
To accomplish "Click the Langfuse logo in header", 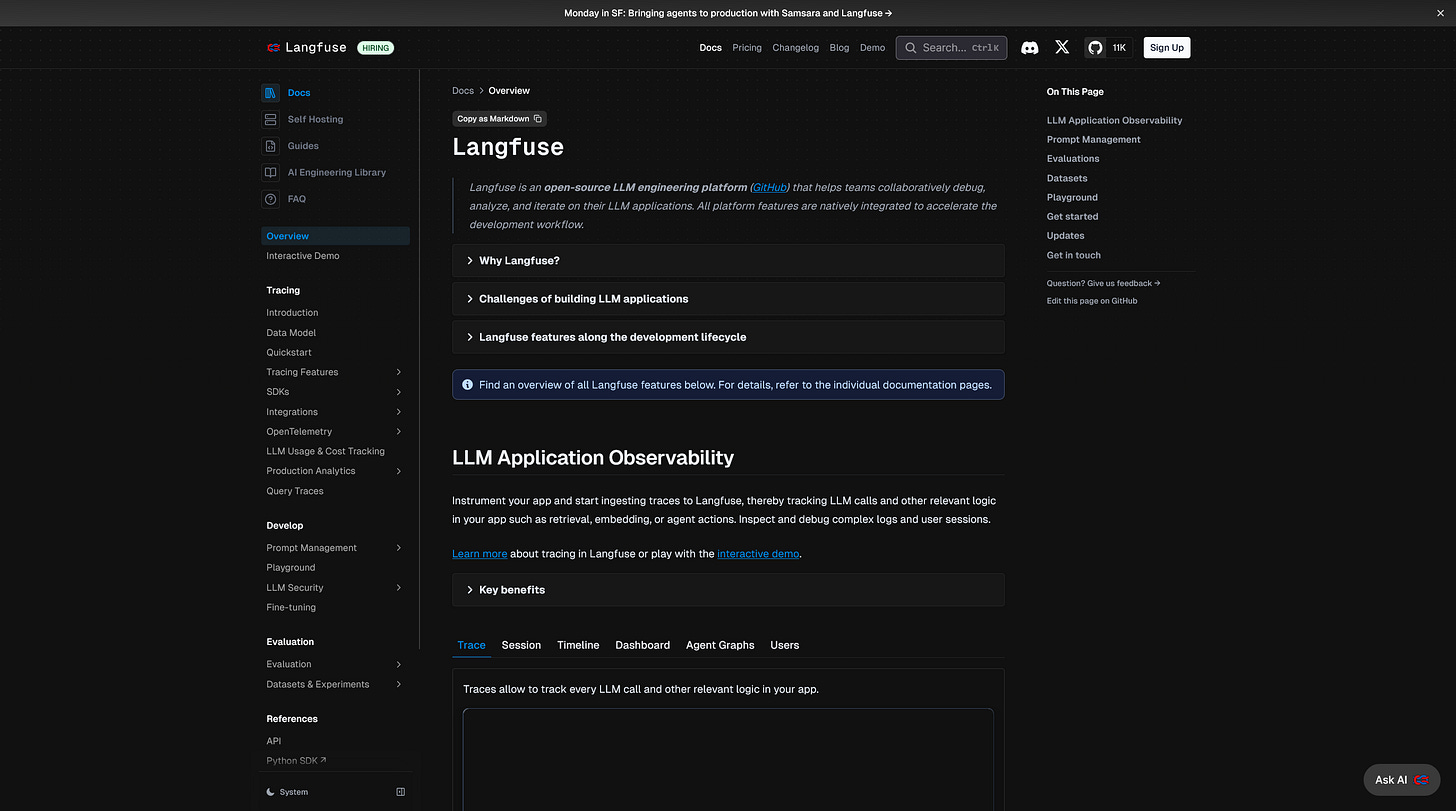I will (306, 47).
